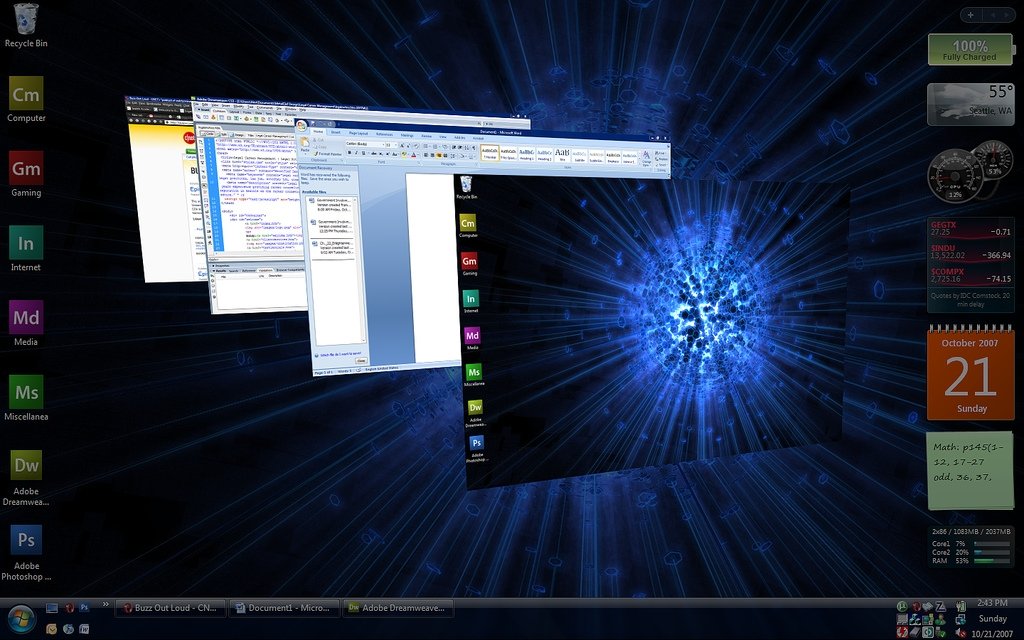Open the Miscellanea (Ms) desktop icon
This screenshot has height=640, width=1024.
tap(26, 397)
